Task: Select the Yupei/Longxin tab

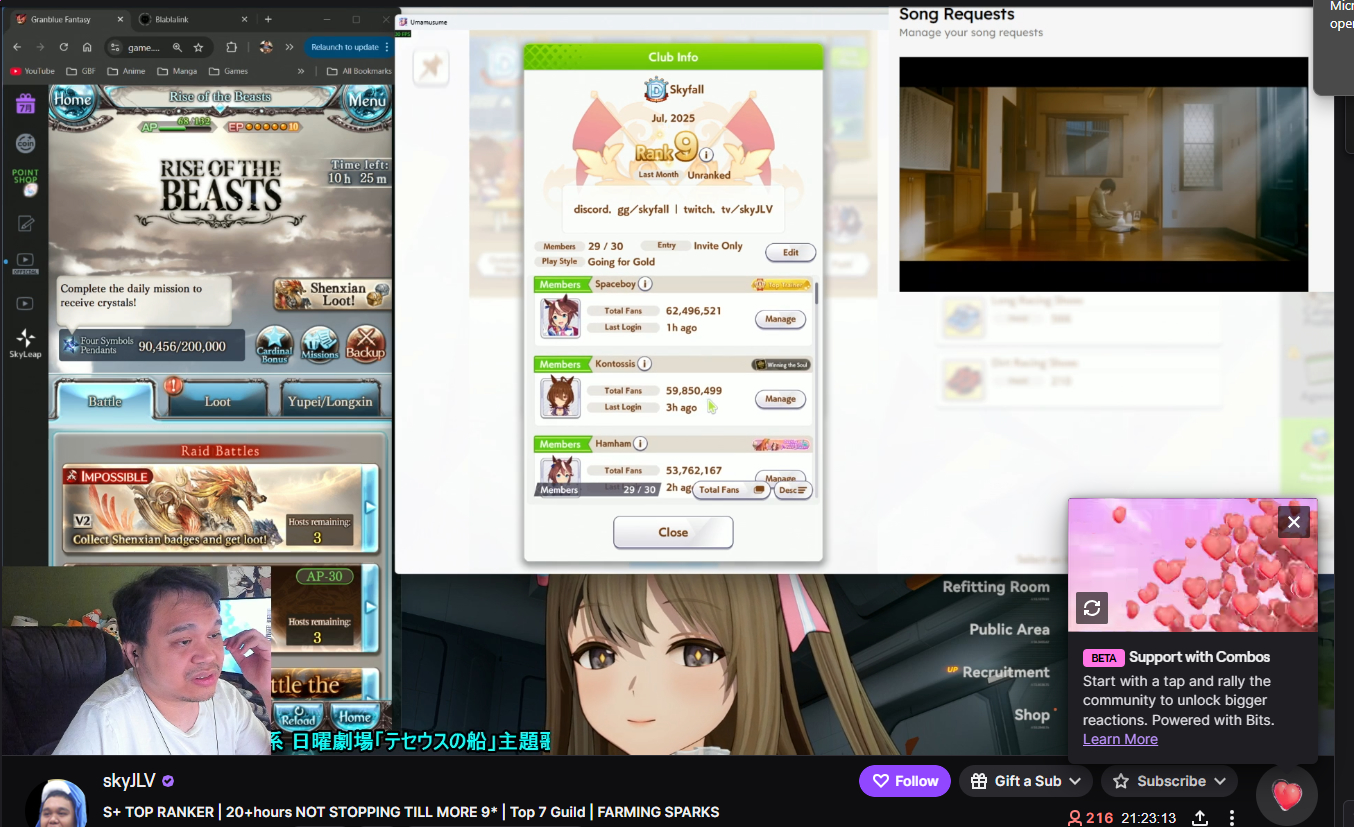Action: [x=330, y=400]
